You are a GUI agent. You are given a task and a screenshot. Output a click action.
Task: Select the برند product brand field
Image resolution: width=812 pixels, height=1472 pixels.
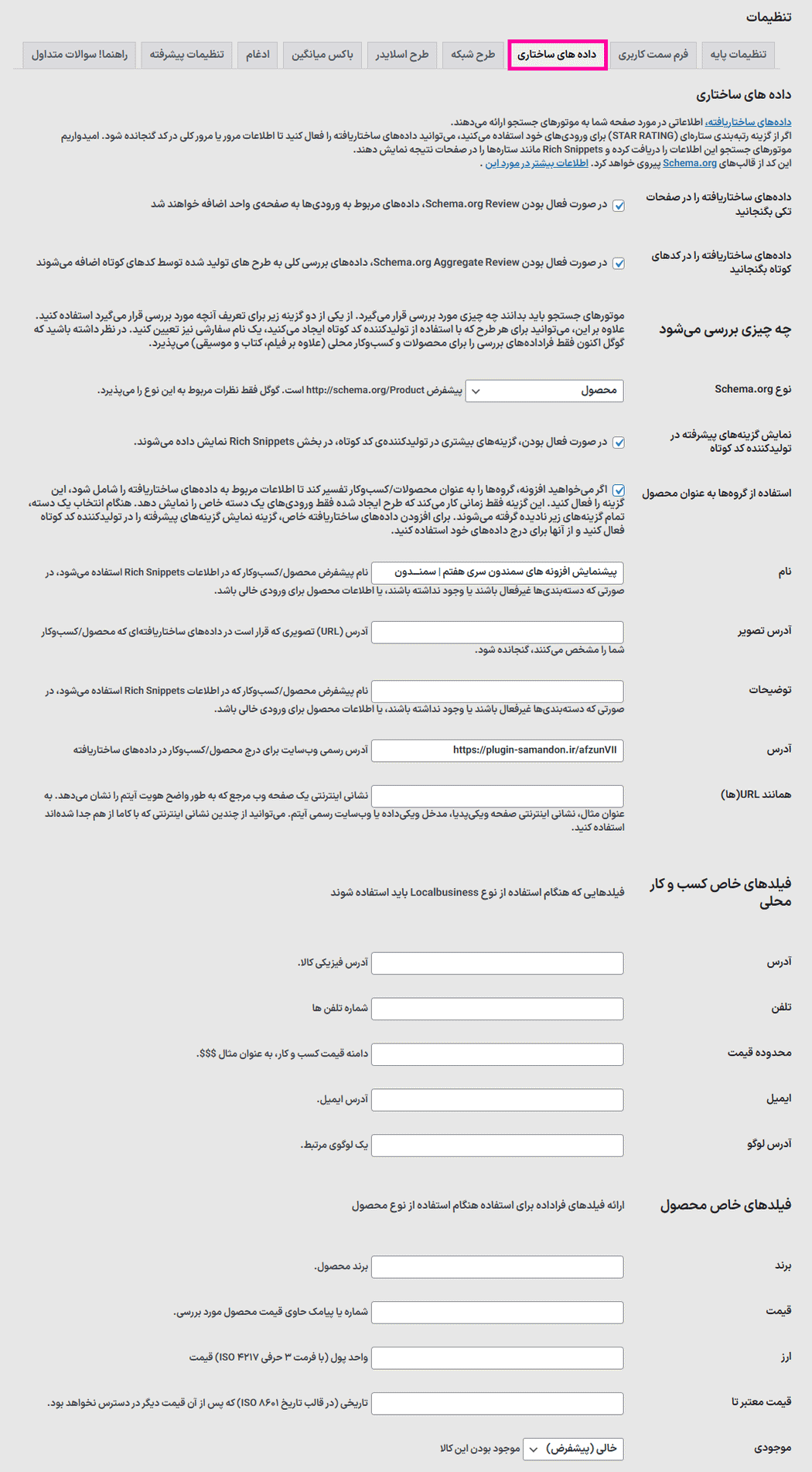click(497, 1267)
